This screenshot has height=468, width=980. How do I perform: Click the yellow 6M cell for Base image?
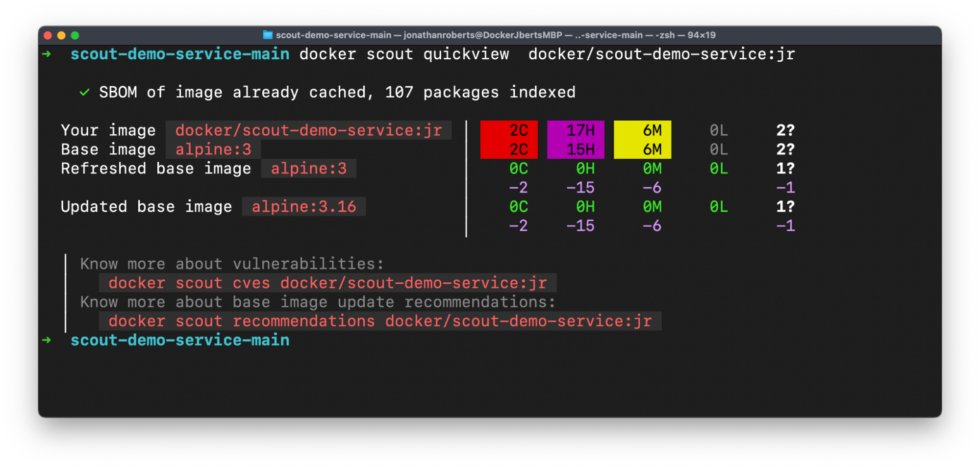pyautogui.click(x=642, y=149)
